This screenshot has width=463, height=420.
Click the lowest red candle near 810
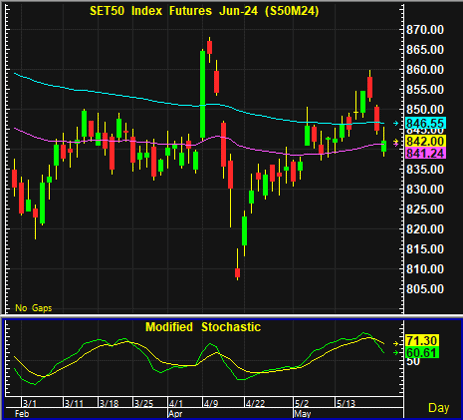pyautogui.click(x=237, y=273)
